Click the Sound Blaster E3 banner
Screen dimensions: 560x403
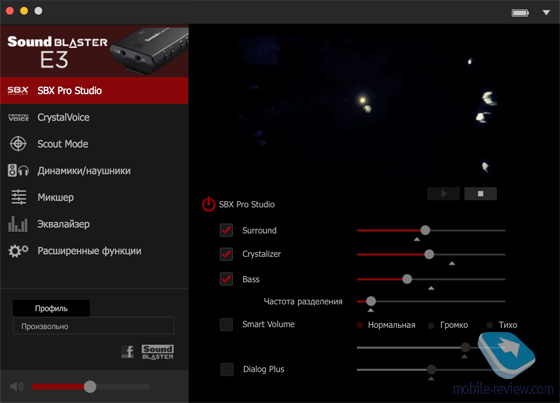pos(94,51)
